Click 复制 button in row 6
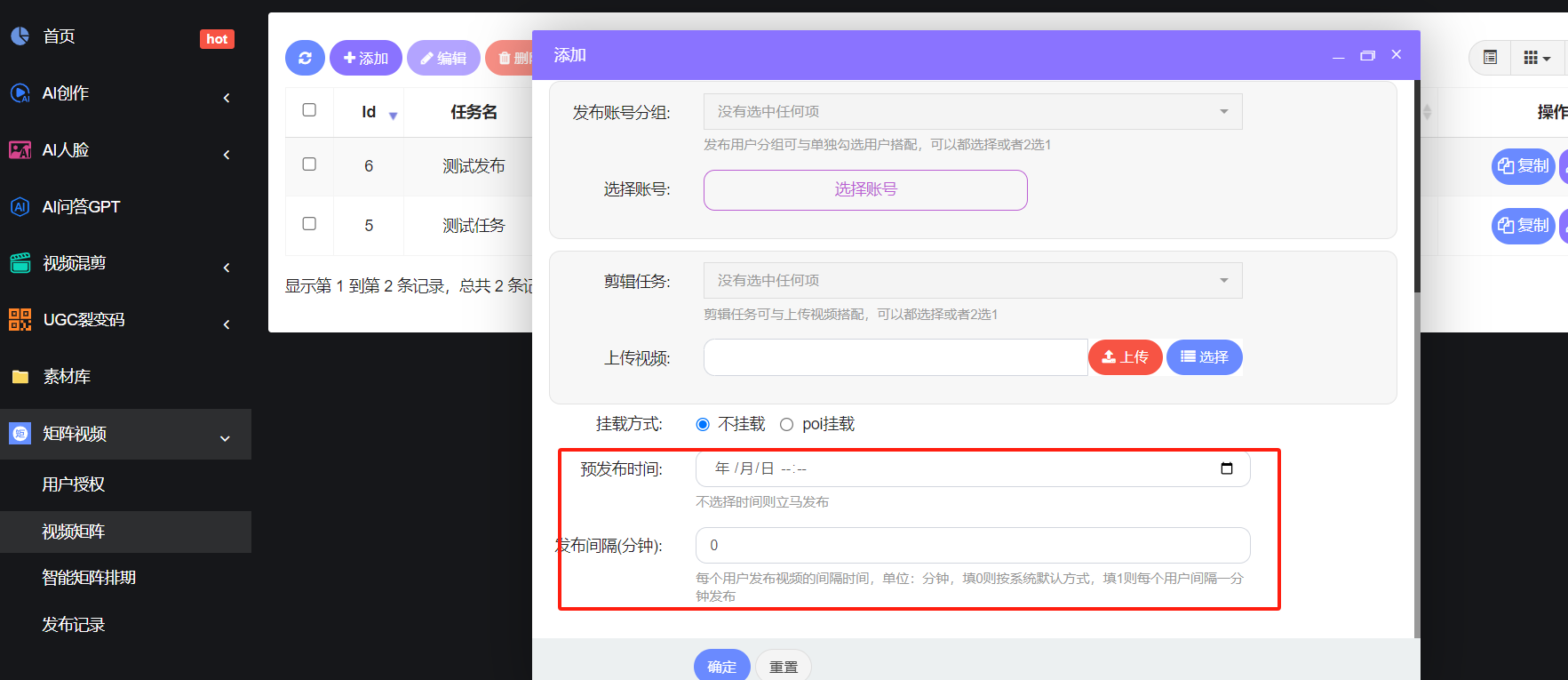This screenshot has width=1568, height=680. coord(1523,166)
